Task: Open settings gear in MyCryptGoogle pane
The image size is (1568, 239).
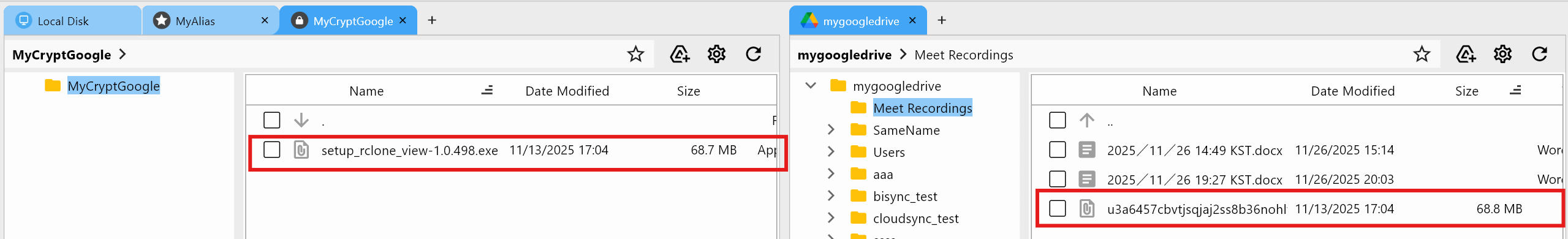Action: (x=716, y=55)
